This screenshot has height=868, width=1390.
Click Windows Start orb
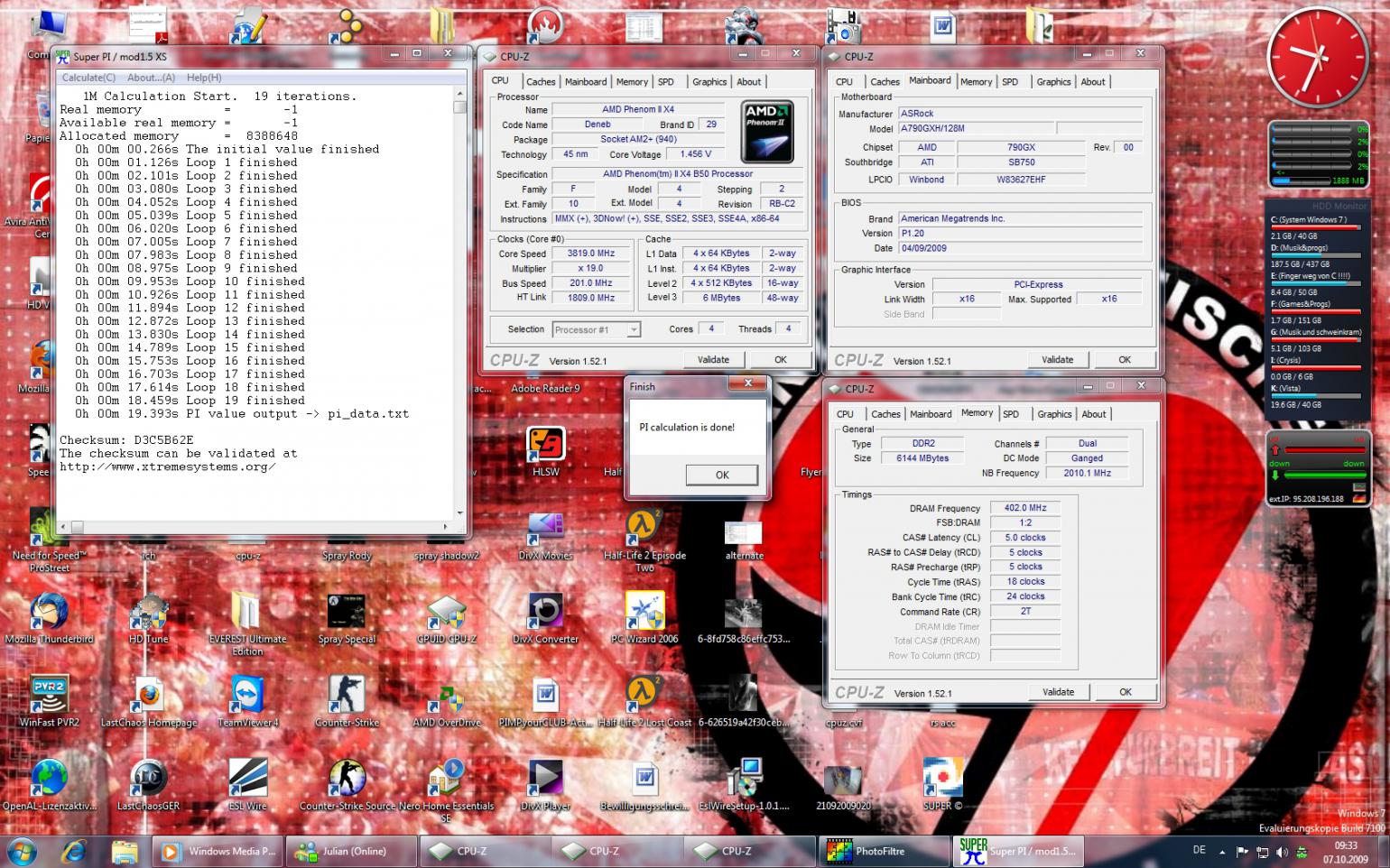22,851
